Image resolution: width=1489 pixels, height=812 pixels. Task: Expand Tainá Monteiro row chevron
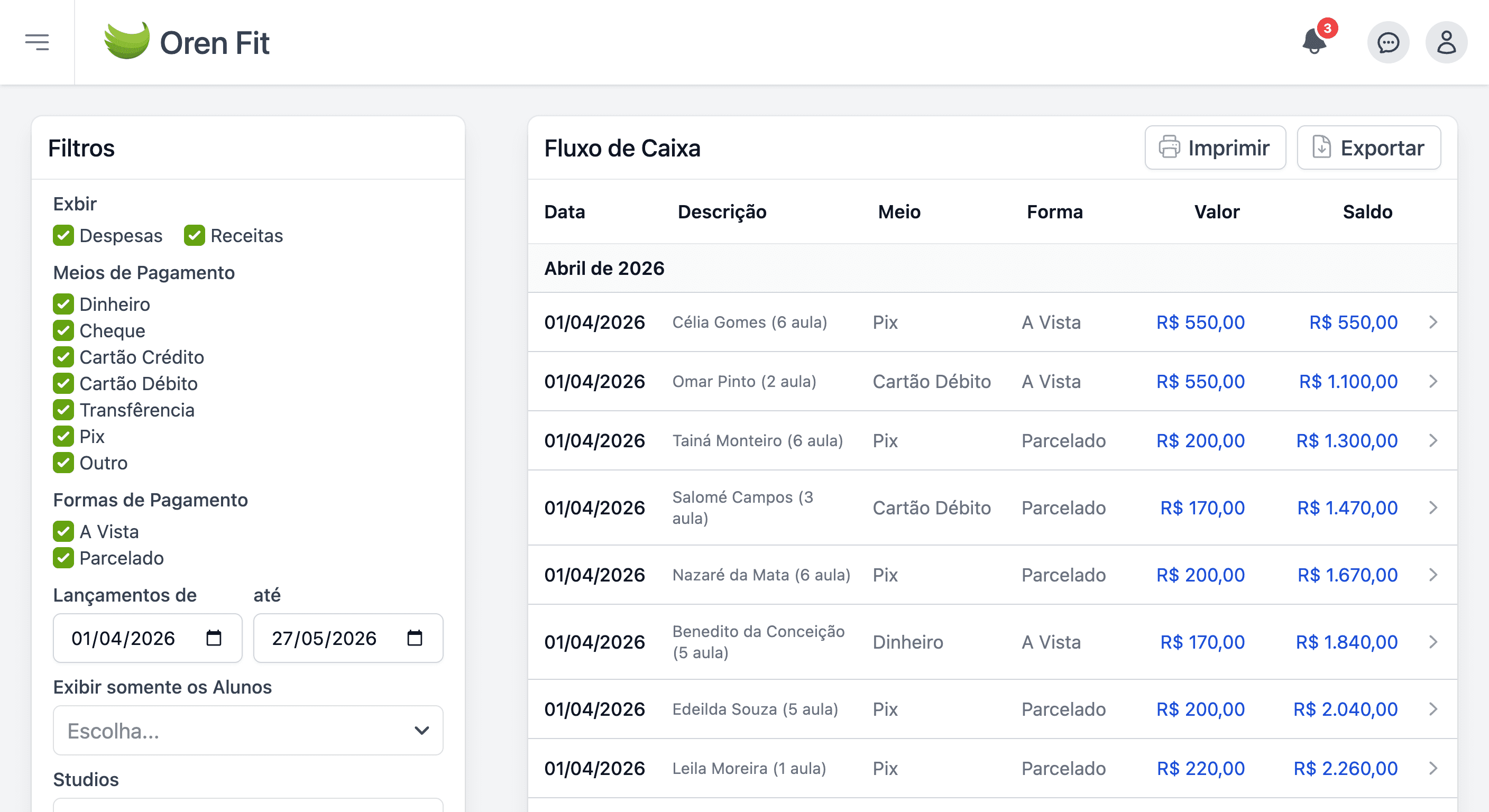[x=1433, y=440]
